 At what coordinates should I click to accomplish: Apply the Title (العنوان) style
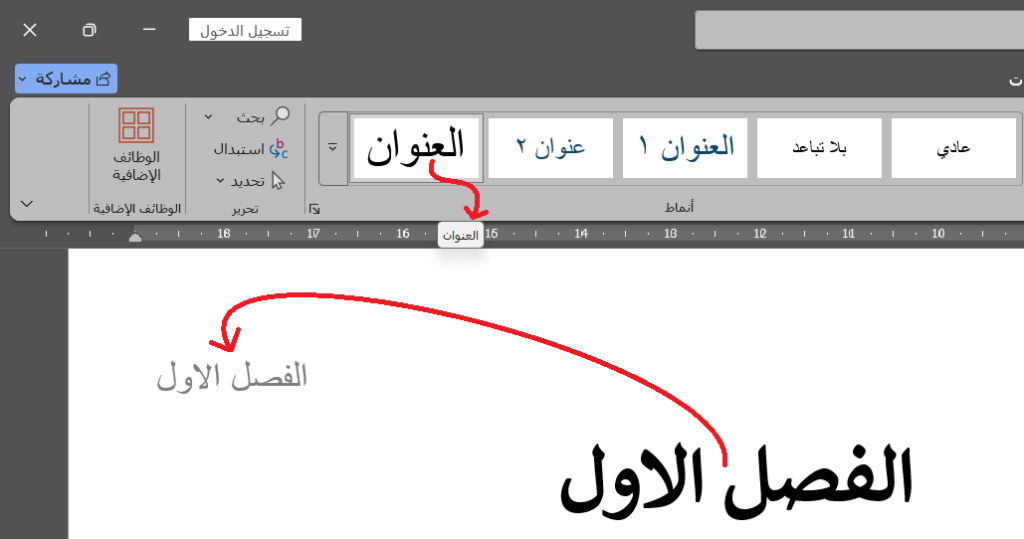pyautogui.click(x=416, y=148)
